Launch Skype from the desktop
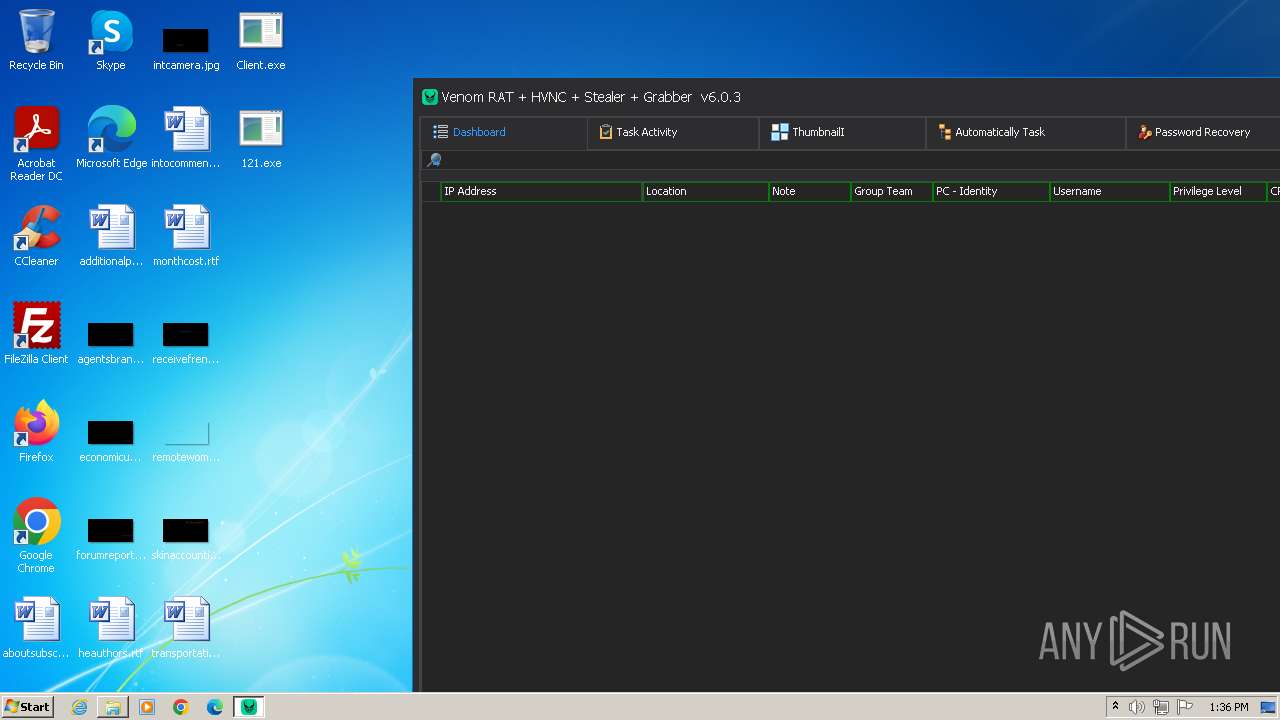The image size is (1280, 720). (x=111, y=41)
